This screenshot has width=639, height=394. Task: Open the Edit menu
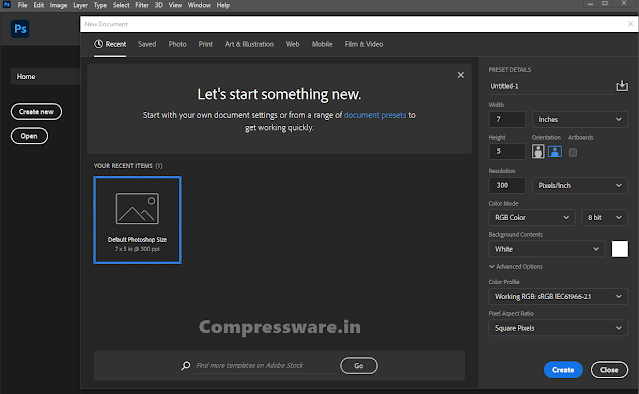[39, 5]
